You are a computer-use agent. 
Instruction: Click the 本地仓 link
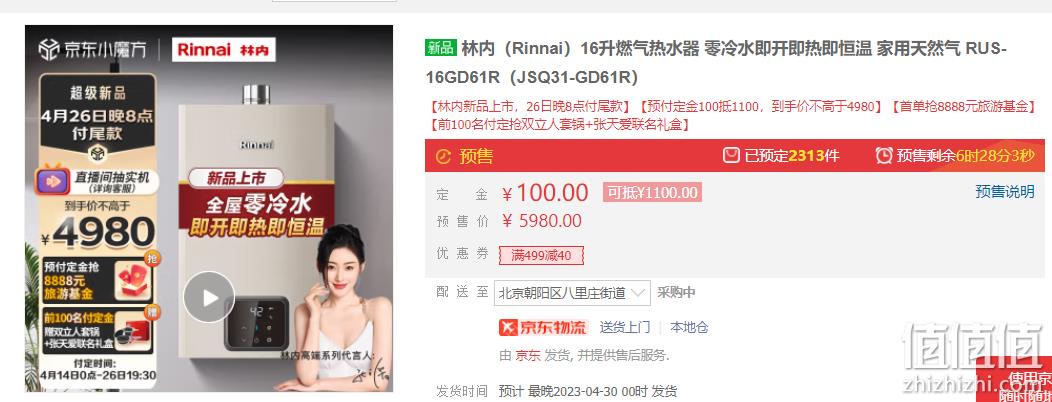[689, 328]
